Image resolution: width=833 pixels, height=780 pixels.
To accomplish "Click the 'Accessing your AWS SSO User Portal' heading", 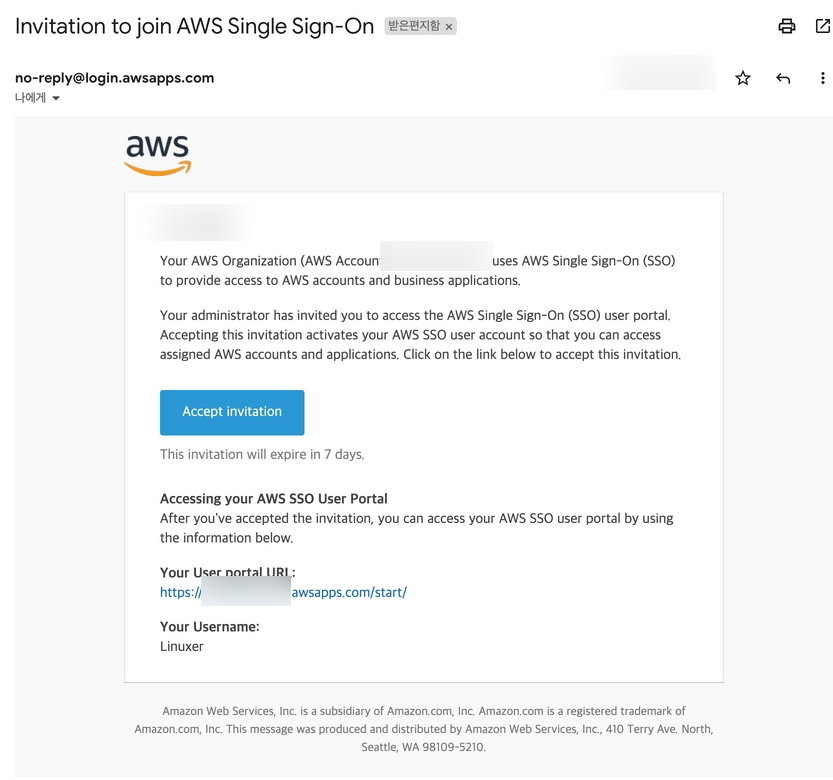I will tap(273, 498).
